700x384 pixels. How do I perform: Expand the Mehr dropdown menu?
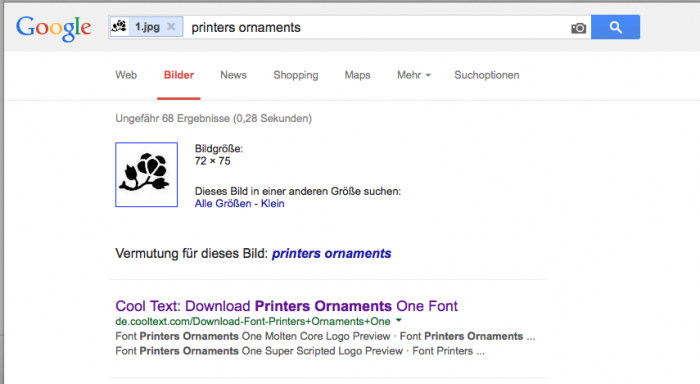point(414,75)
